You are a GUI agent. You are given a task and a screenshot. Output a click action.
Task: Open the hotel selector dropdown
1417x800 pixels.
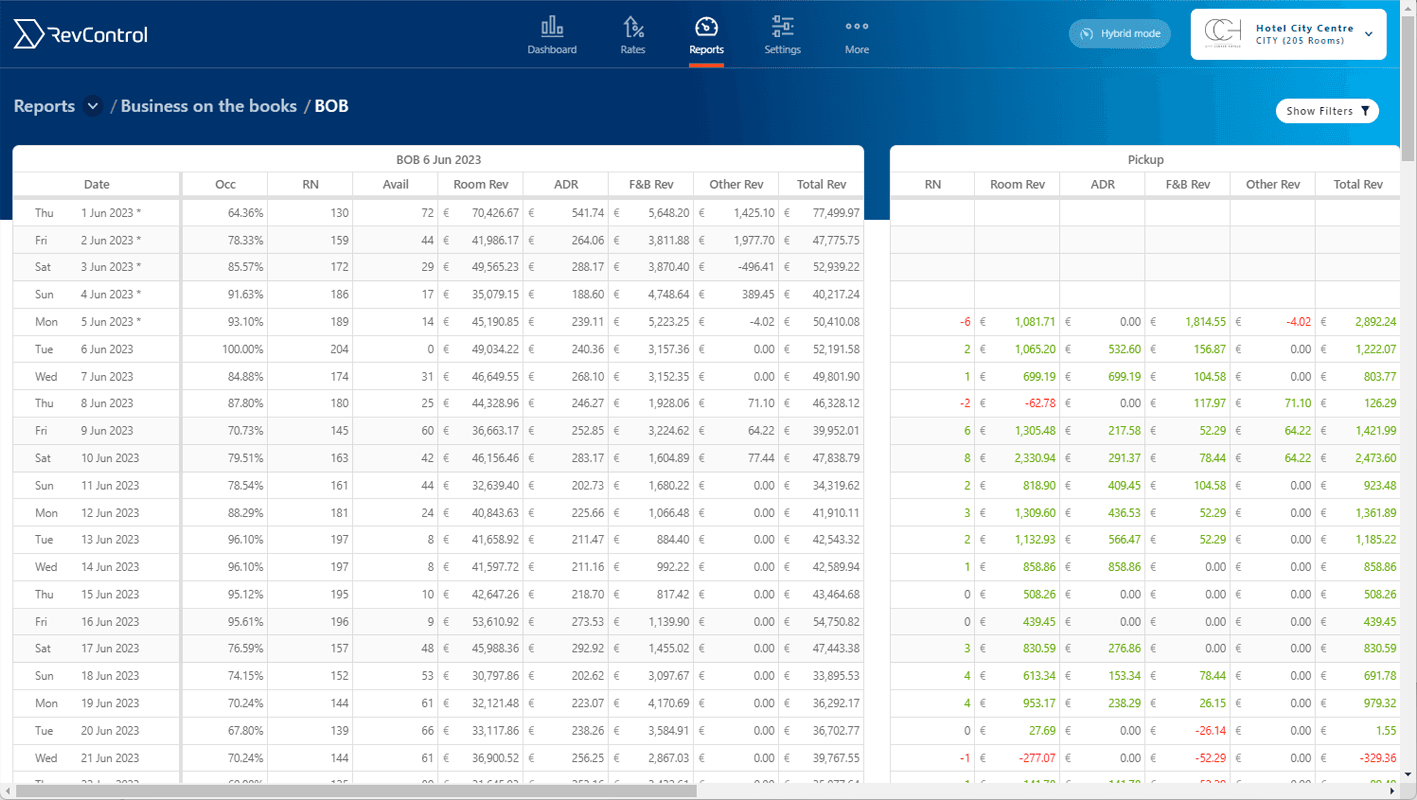coord(1368,34)
